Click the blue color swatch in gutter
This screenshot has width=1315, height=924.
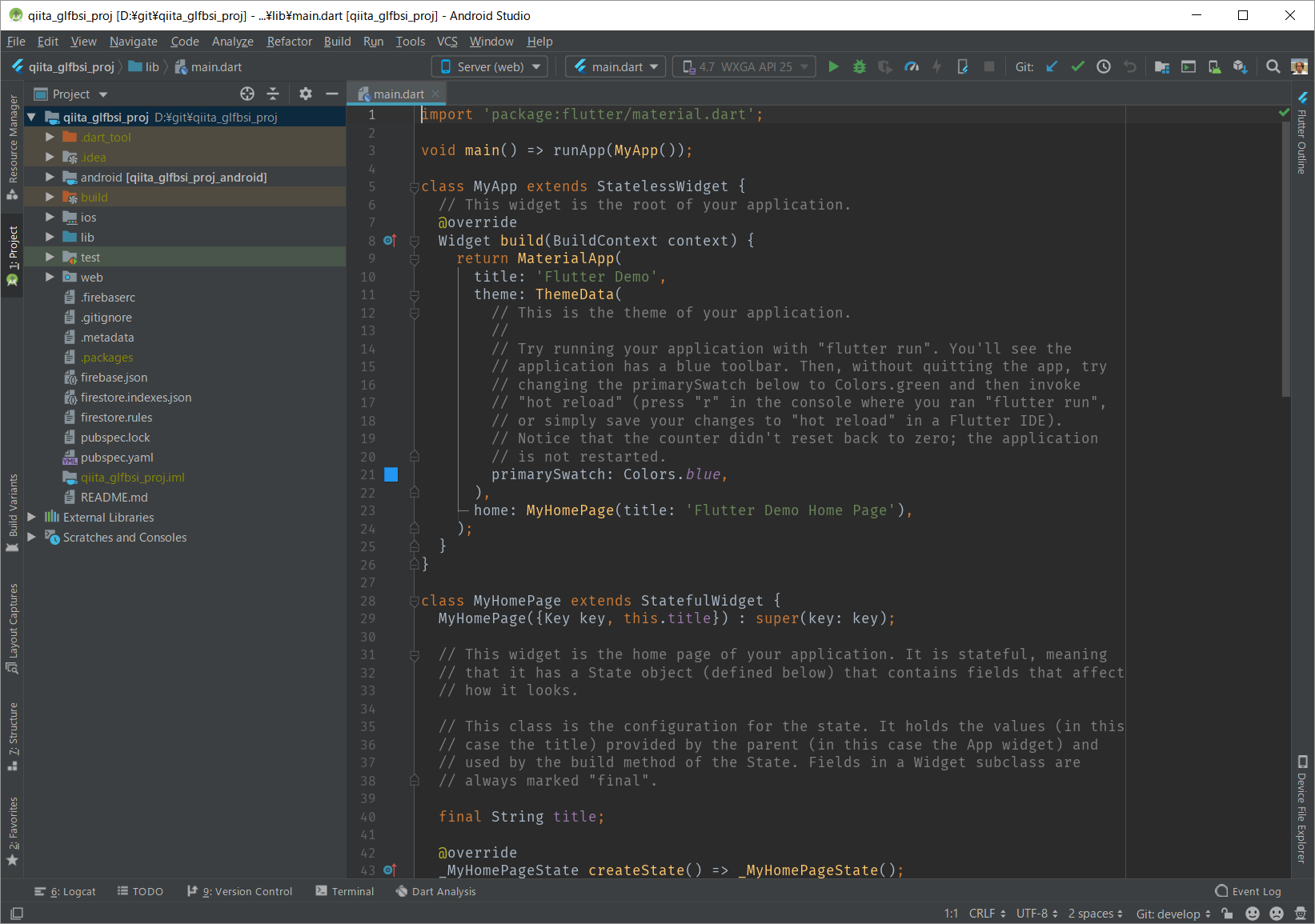tap(391, 475)
